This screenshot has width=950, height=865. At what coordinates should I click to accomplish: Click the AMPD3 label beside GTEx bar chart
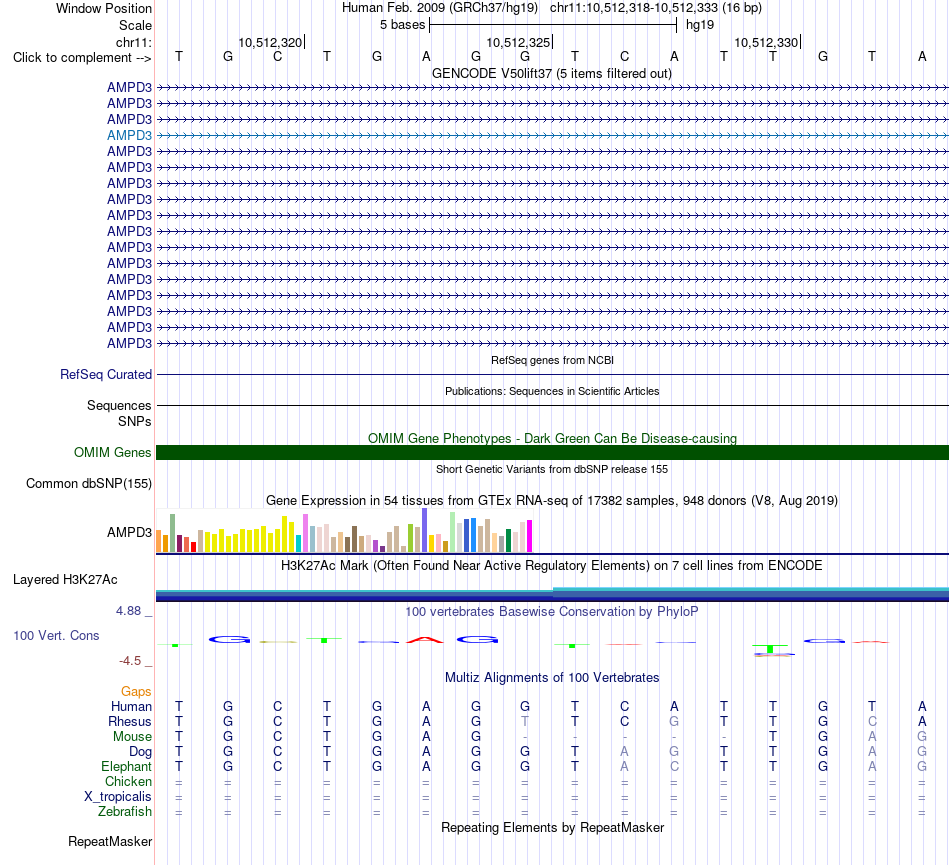pos(129,532)
